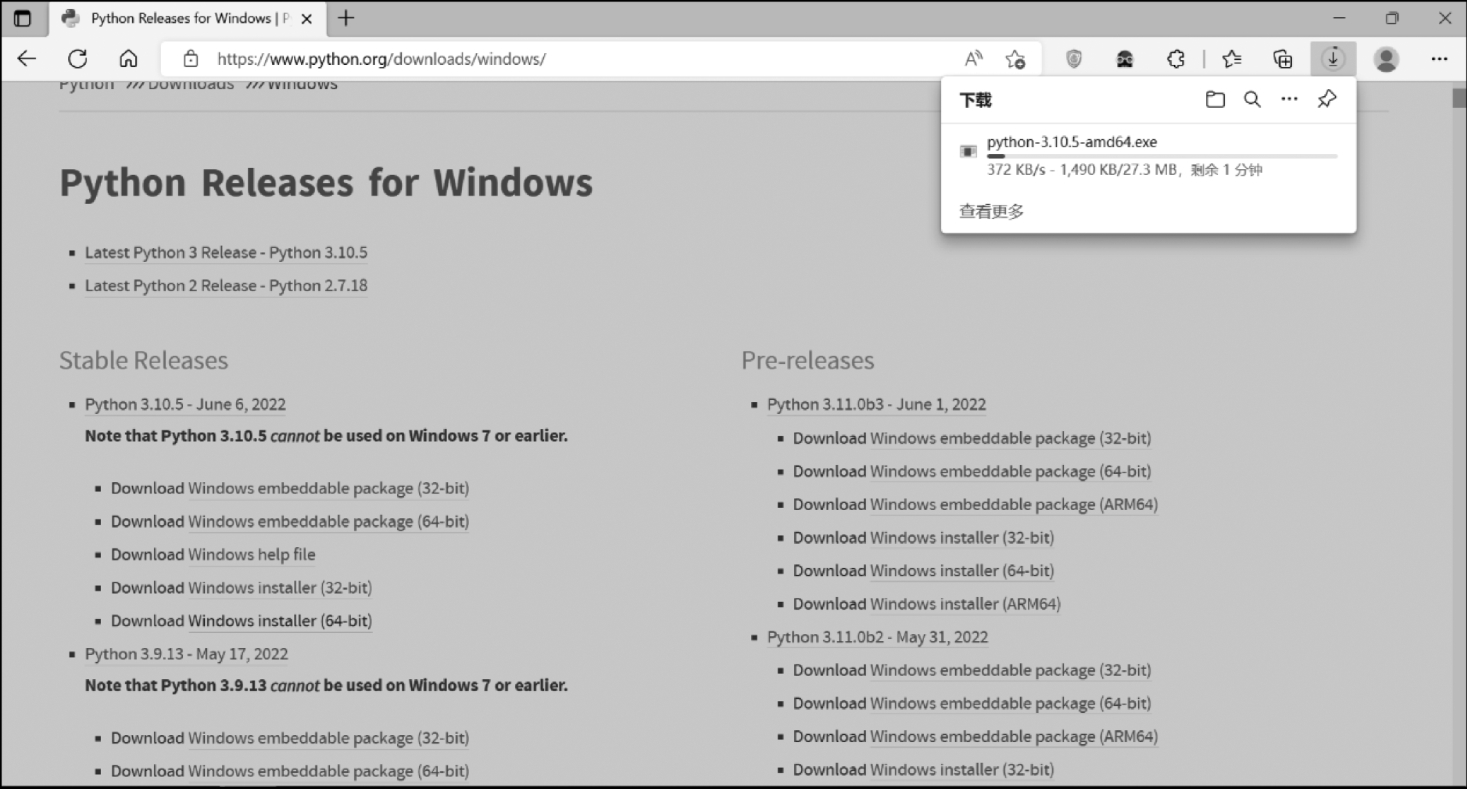Image resolution: width=1467 pixels, height=790 pixels.
Task: Open the extension icon right of the shield
Action: point(1125,59)
